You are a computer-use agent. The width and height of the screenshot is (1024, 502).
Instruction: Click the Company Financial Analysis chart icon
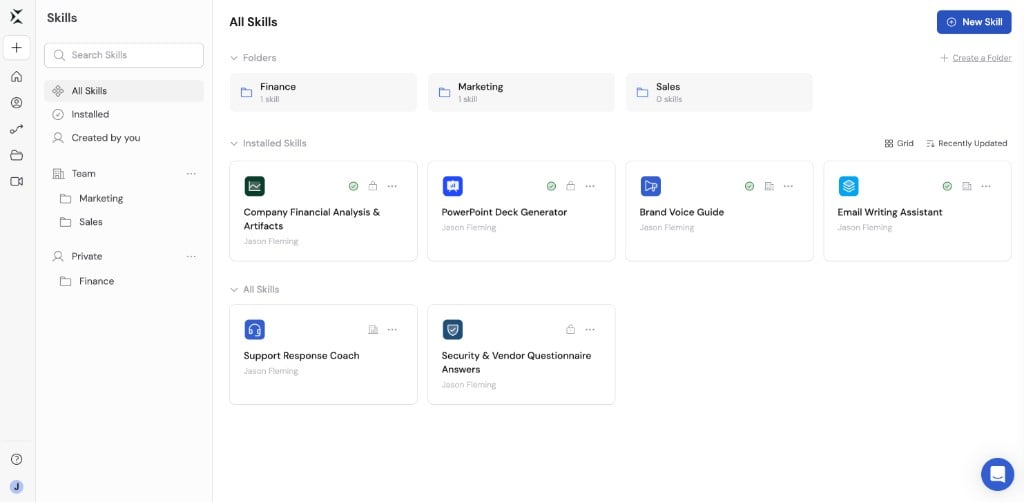point(255,186)
